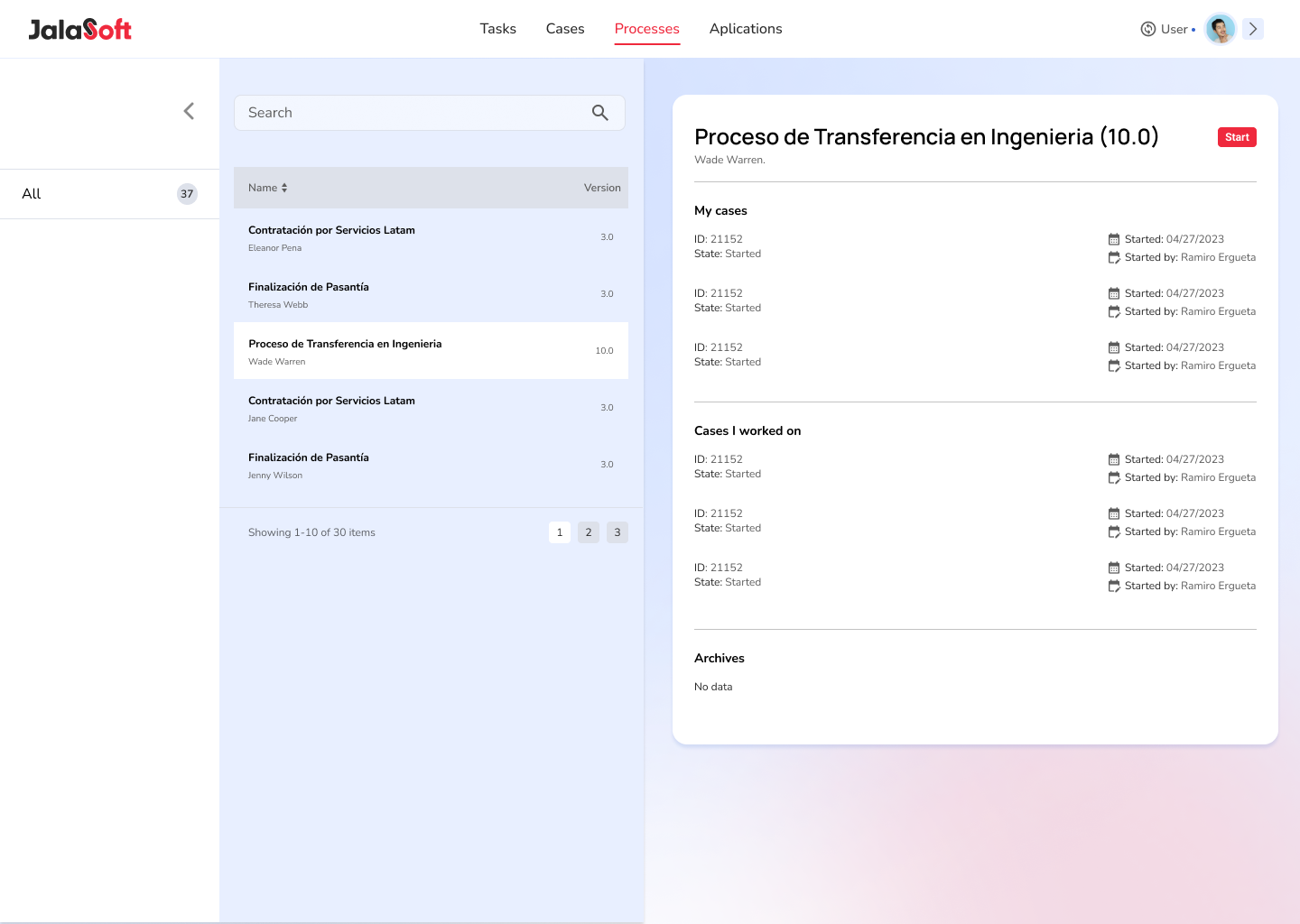Viewport: 1300px width, 924px height.
Task: Click started-by icon of first My cases entry
Action: (x=1114, y=257)
